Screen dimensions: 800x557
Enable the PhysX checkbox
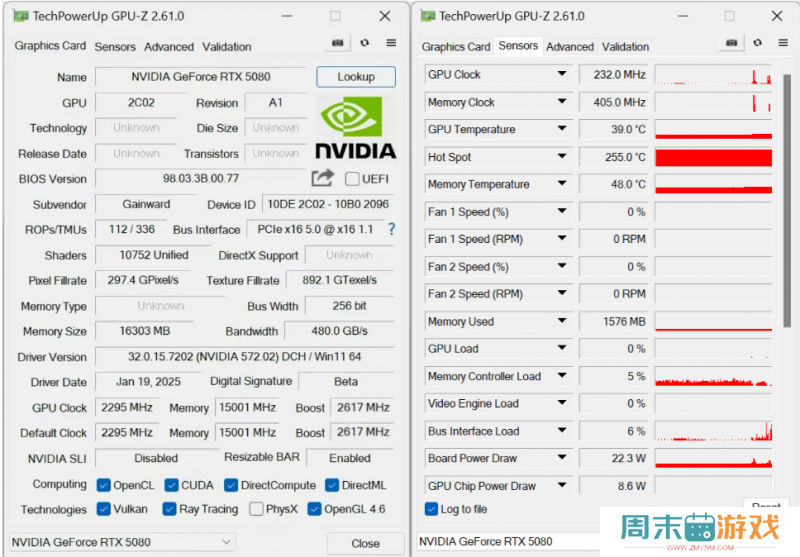click(257, 509)
